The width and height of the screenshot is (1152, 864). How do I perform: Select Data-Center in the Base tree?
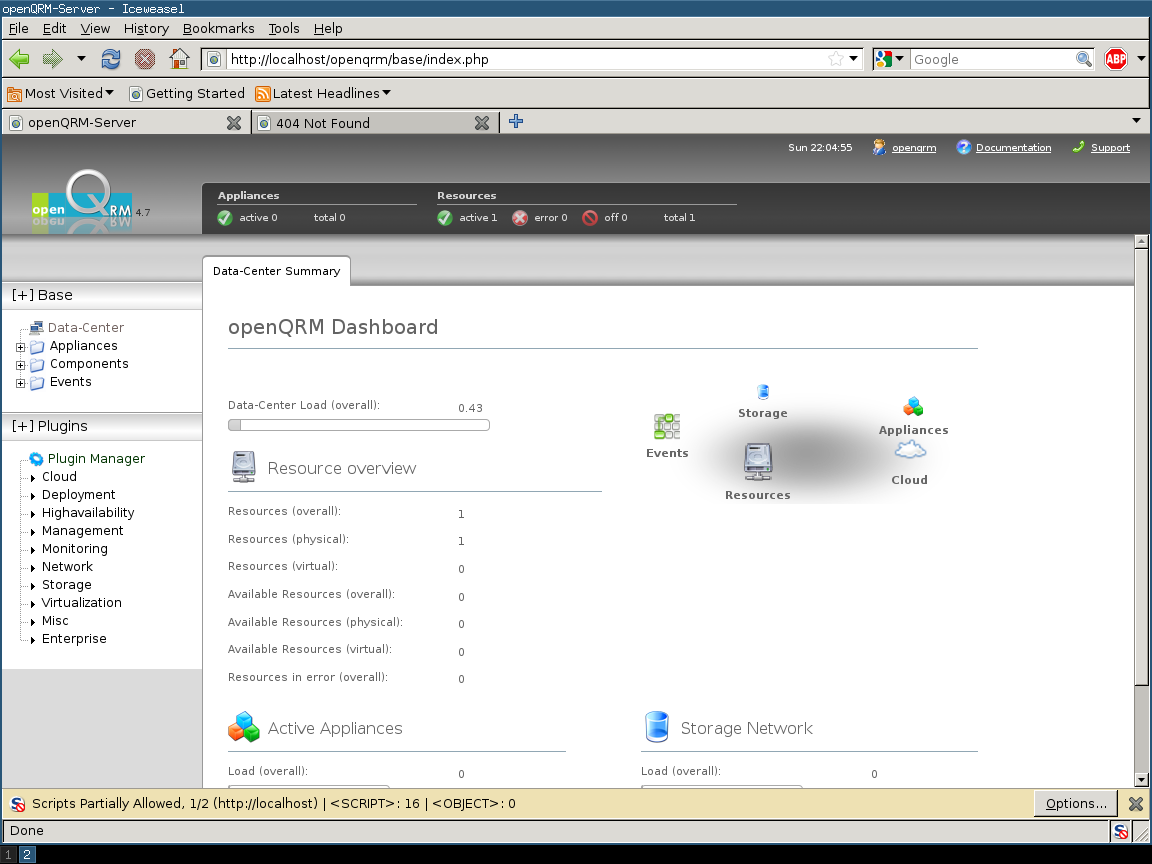coord(85,328)
